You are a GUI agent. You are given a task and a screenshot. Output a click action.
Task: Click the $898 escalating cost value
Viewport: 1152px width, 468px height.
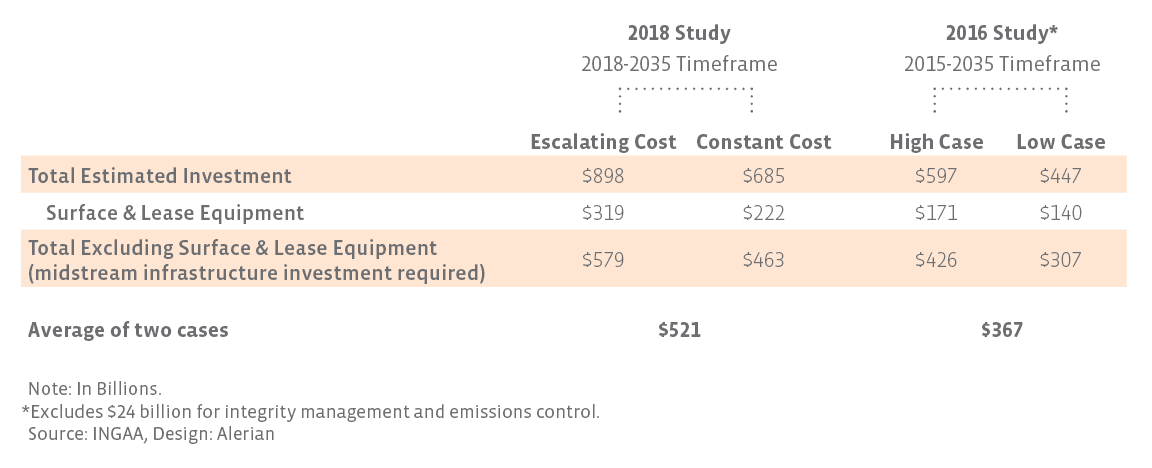603,176
